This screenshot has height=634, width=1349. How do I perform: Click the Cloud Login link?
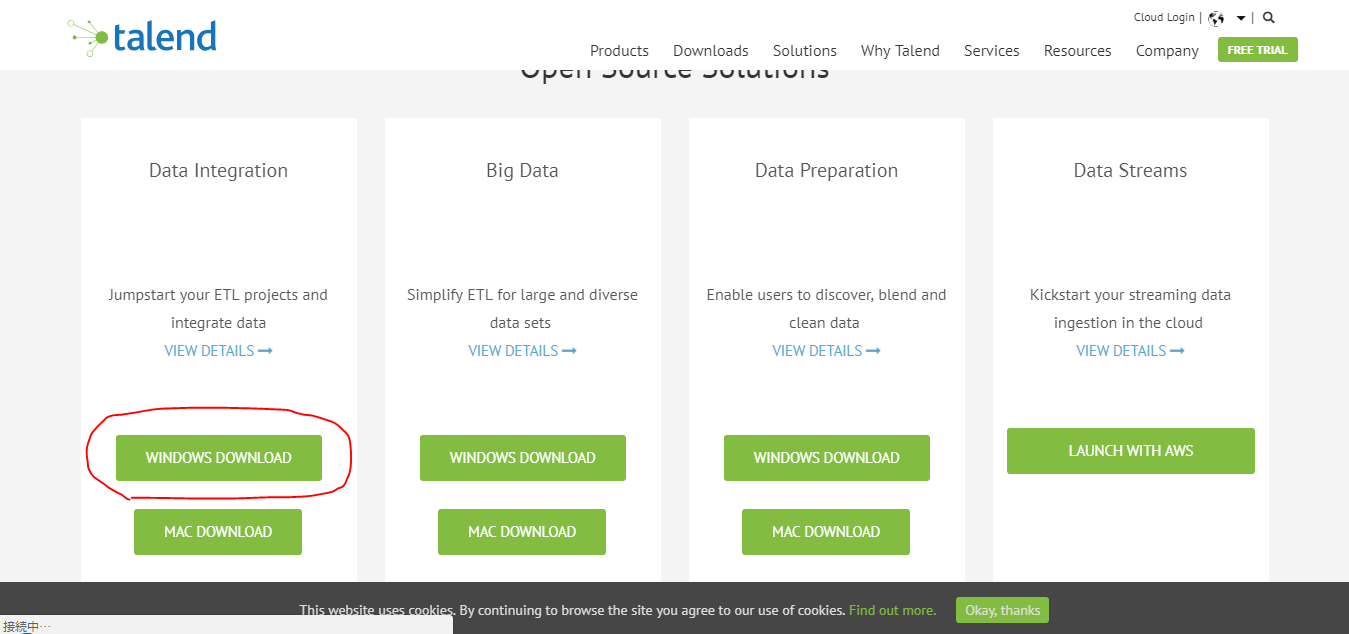pos(1164,17)
